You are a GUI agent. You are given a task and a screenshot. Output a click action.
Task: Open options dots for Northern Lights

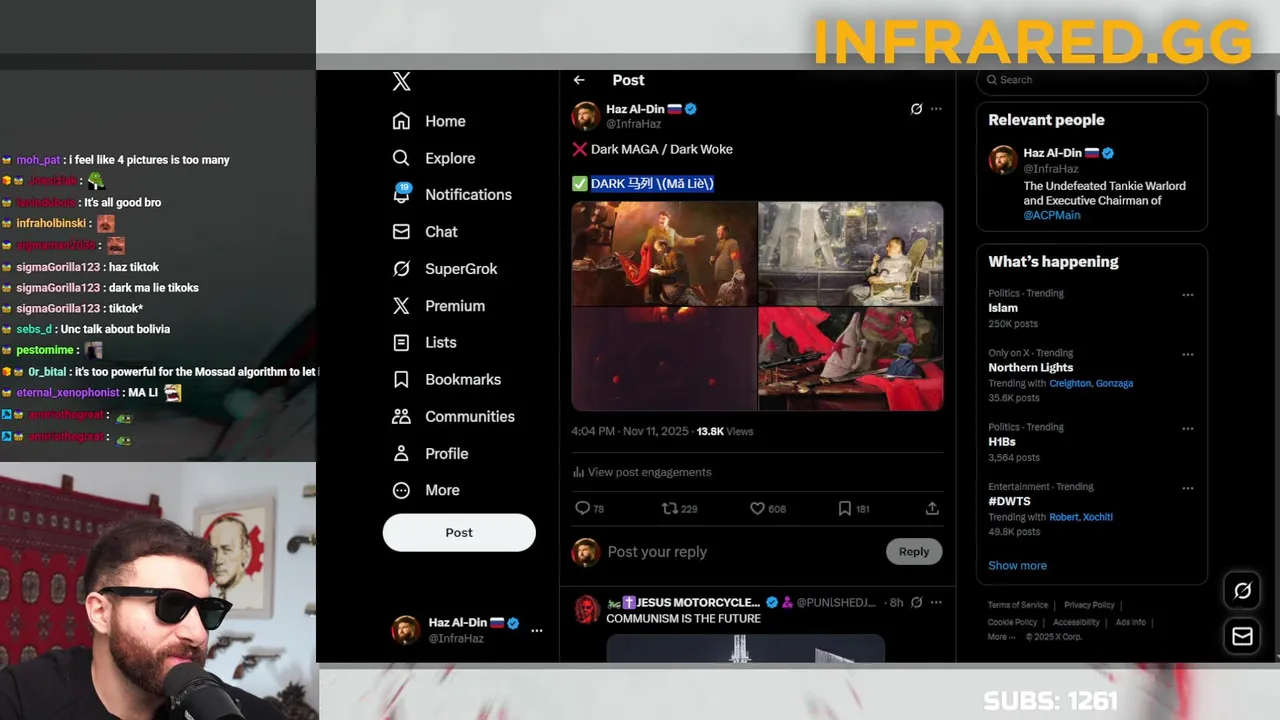point(1188,355)
